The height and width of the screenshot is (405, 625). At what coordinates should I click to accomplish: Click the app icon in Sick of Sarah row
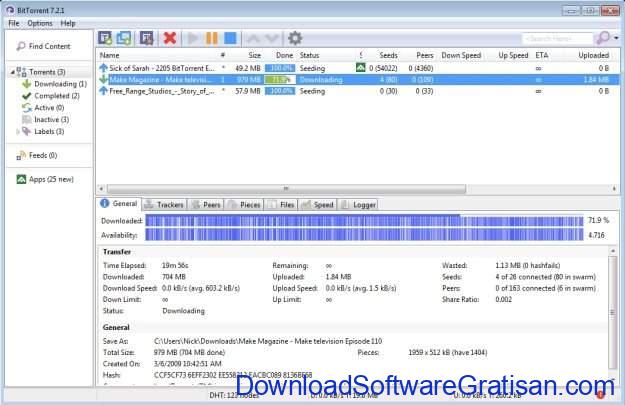360,68
